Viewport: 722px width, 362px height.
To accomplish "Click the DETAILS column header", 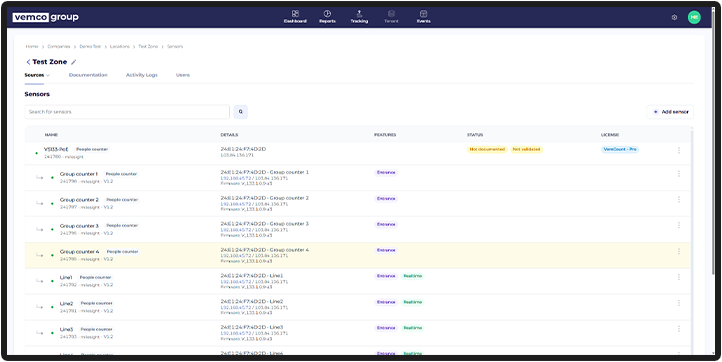I will pyautogui.click(x=229, y=135).
